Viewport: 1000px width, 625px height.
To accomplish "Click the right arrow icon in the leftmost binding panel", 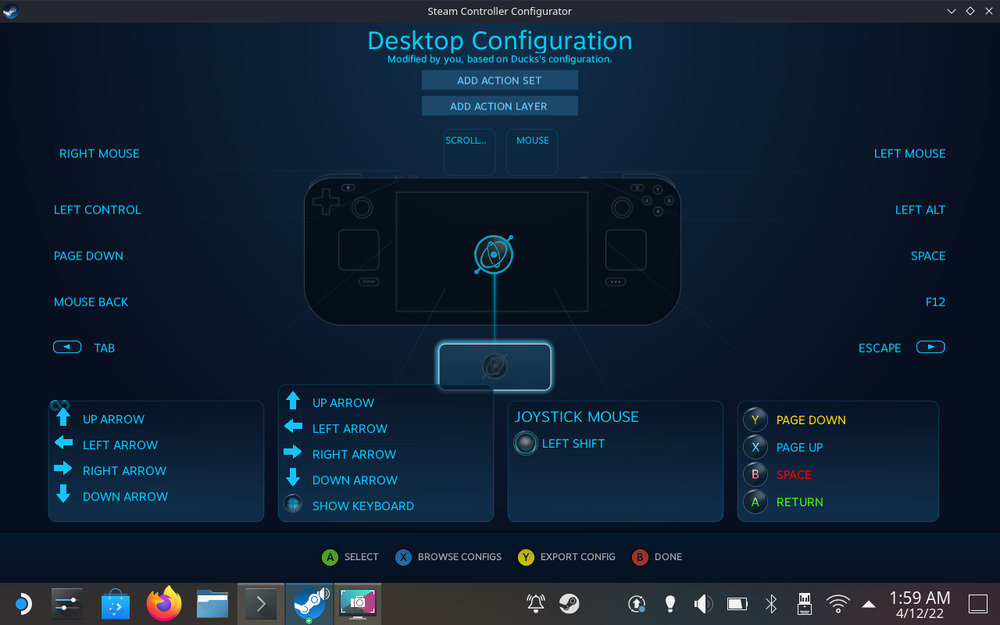I will tap(63, 469).
